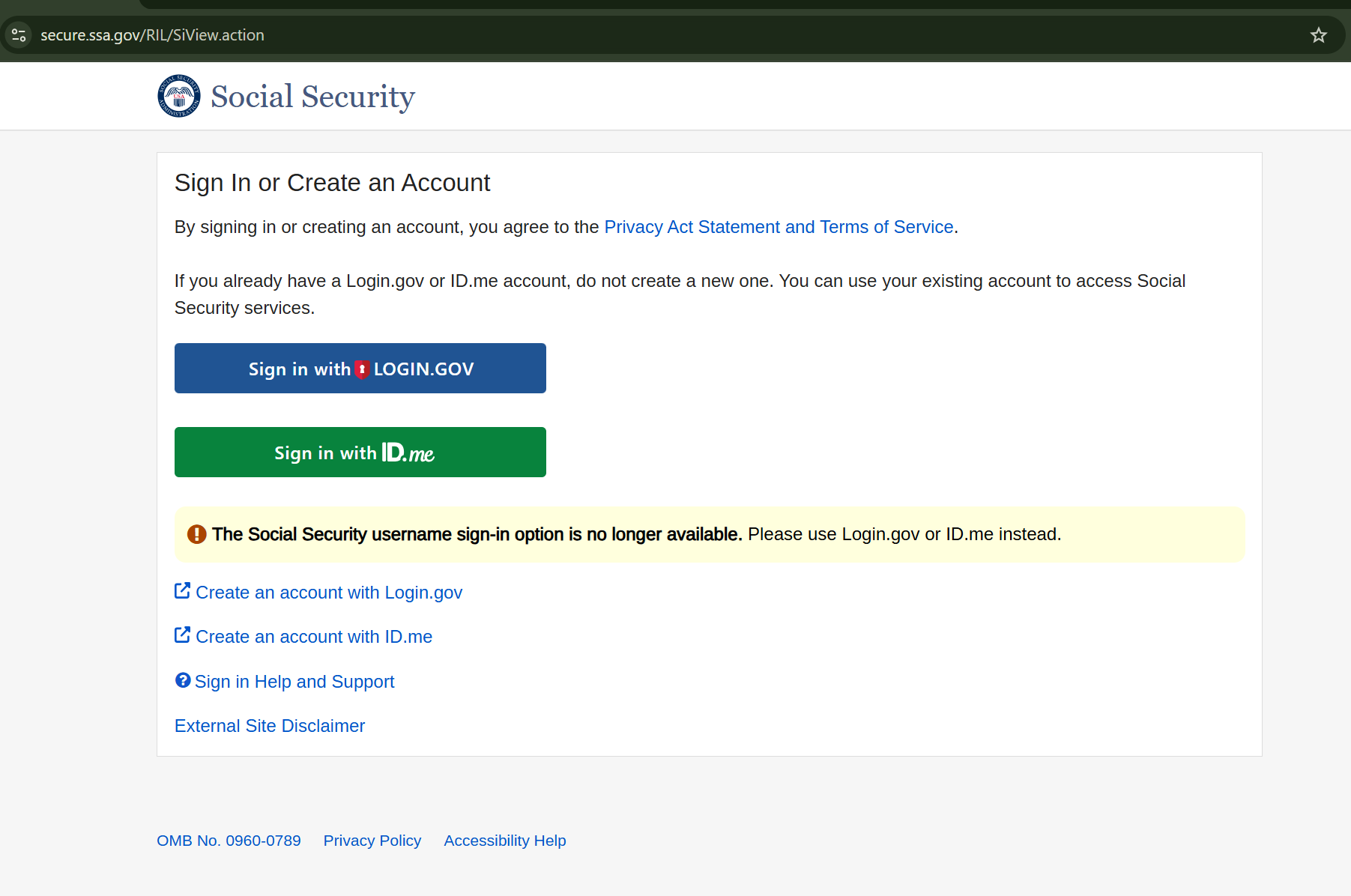This screenshot has width=1351, height=896.
Task: Open Sign in Help and Support
Action: (x=294, y=682)
